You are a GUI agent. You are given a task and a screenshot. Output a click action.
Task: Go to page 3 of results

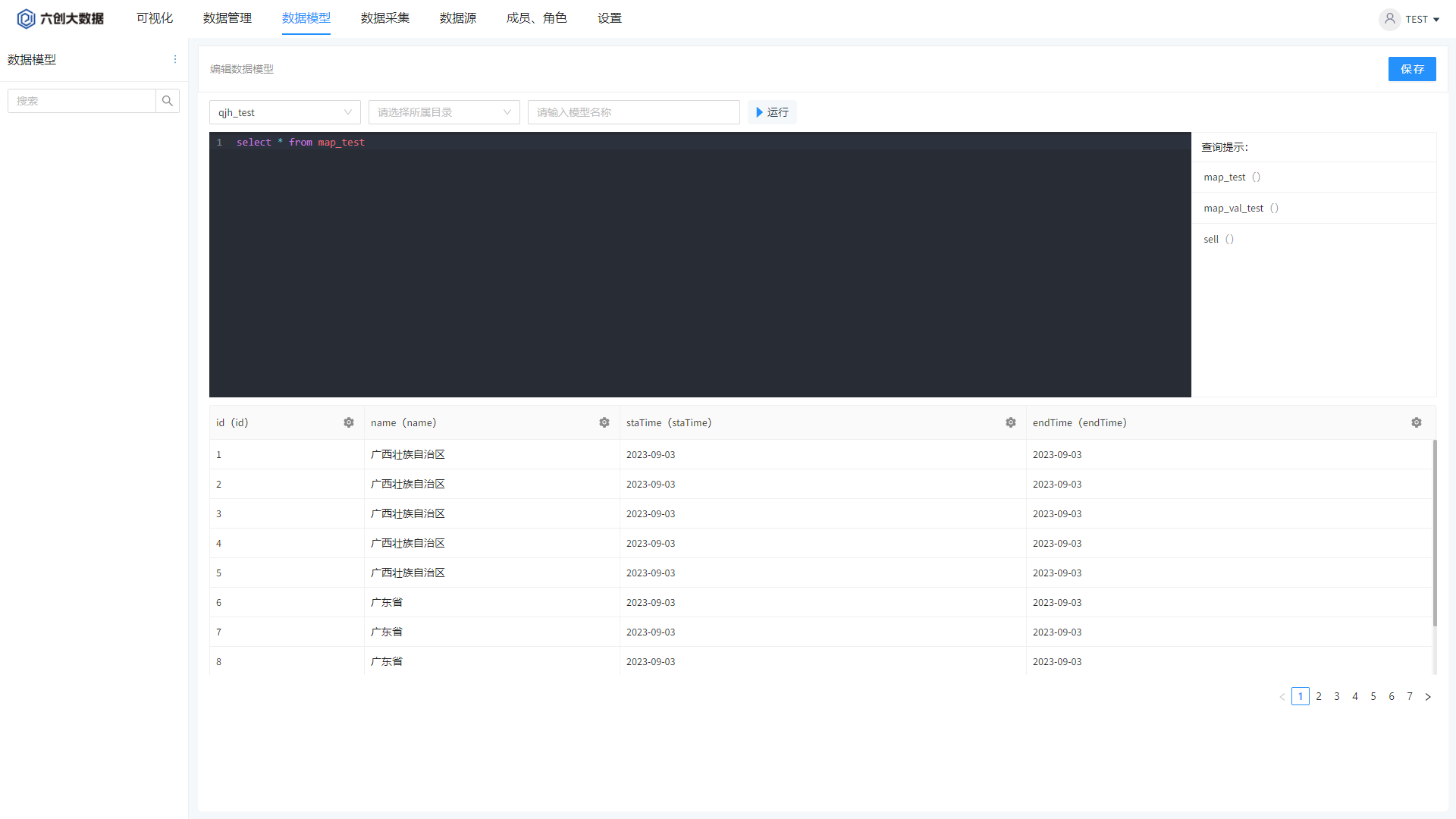click(x=1337, y=696)
